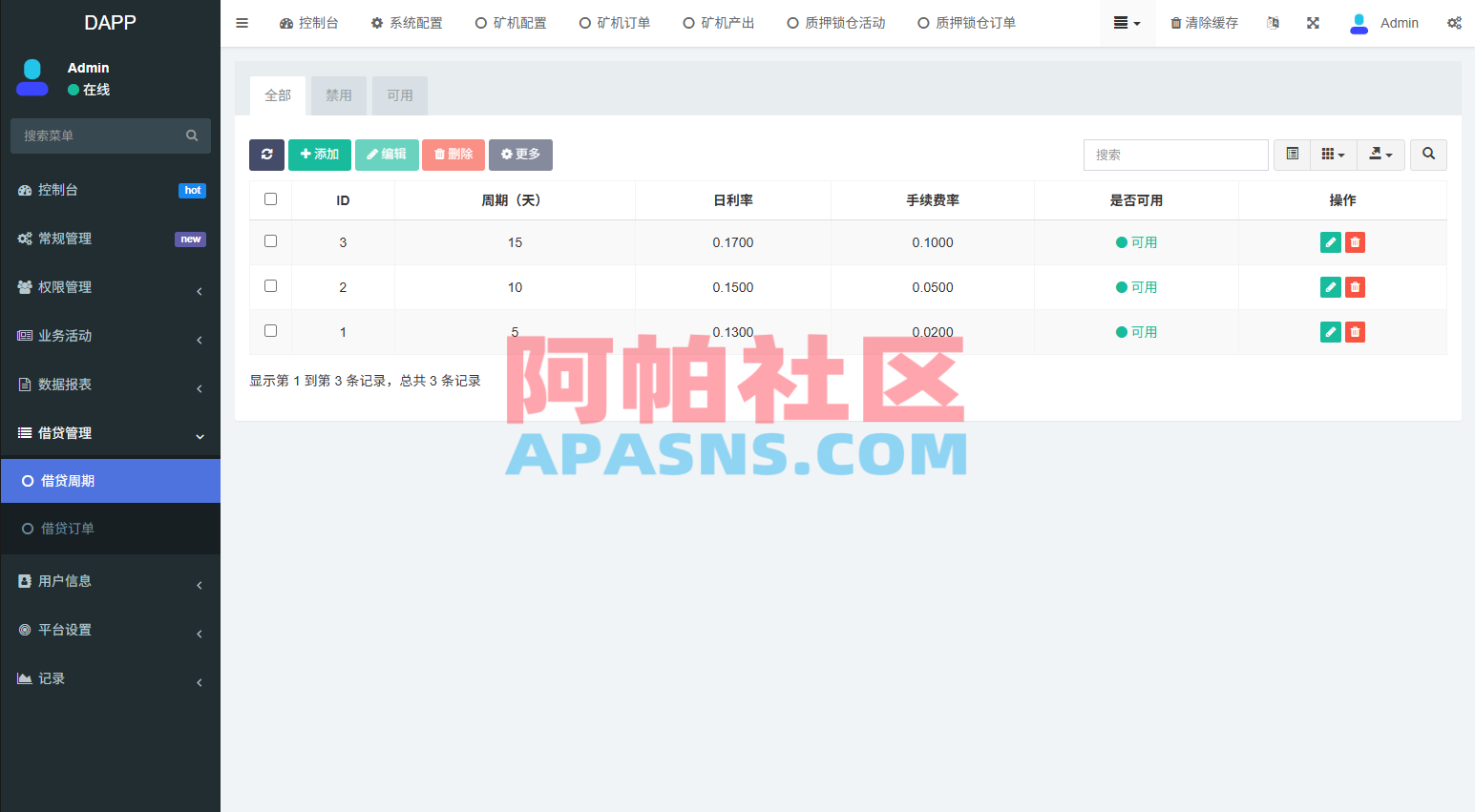Click the language switch icon in header
The width and height of the screenshot is (1475, 812).
click(x=1273, y=23)
